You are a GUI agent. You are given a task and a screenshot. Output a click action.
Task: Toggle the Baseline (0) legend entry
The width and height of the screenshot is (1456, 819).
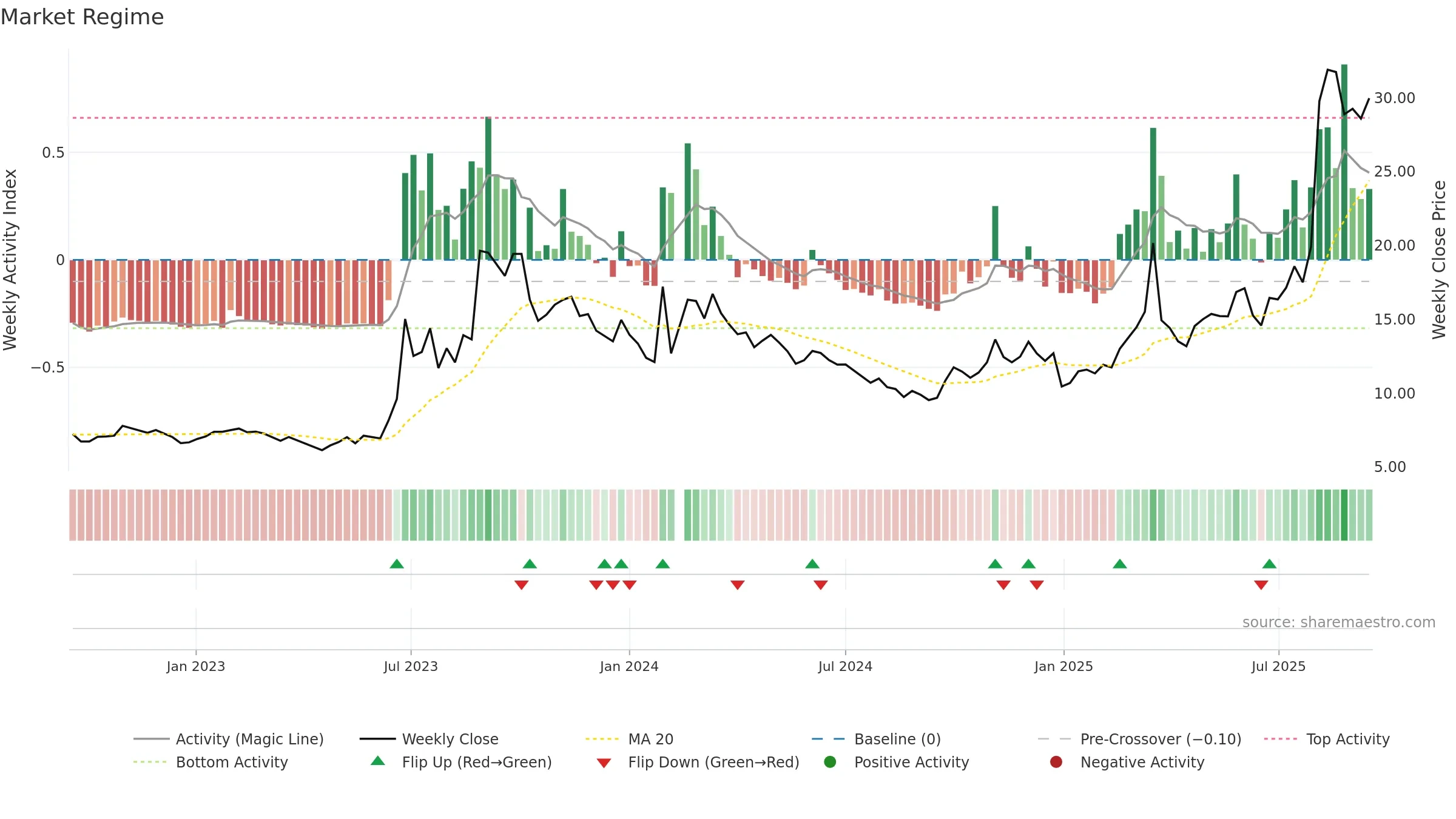[876, 739]
